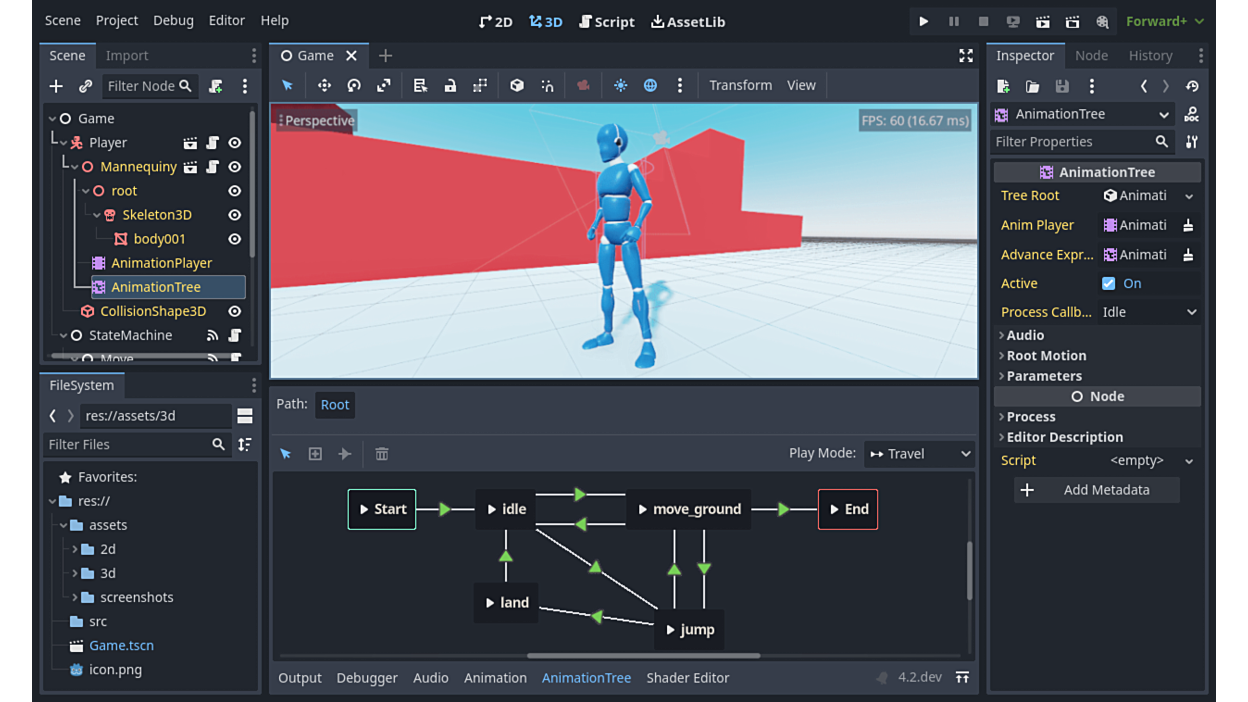The width and height of the screenshot is (1248, 702).
Task: Click the delete trash icon in AnimationTree toolbar
Action: pos(381,454)
